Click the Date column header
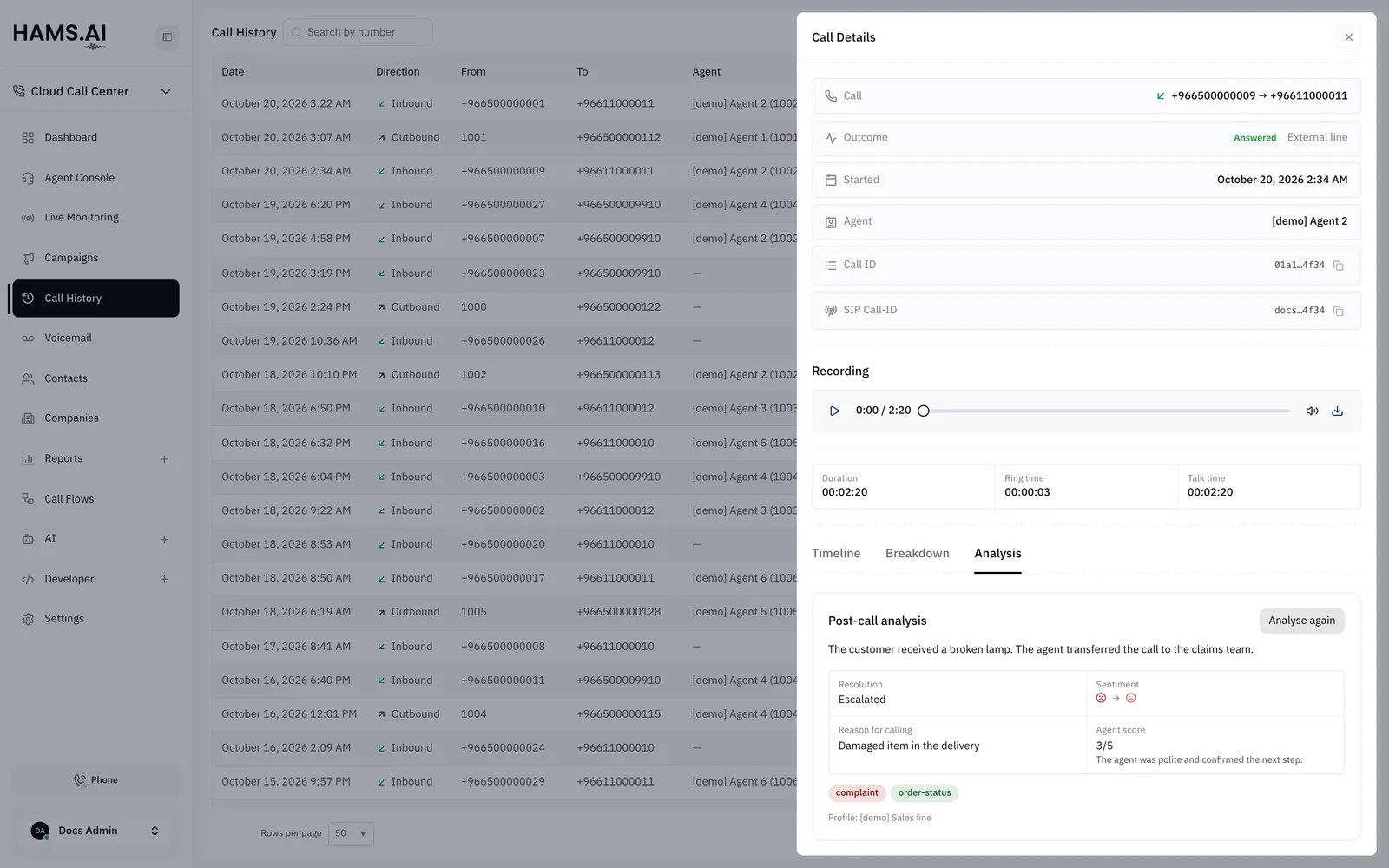This screenshot has width=1389, height=868. coord(233,72)
